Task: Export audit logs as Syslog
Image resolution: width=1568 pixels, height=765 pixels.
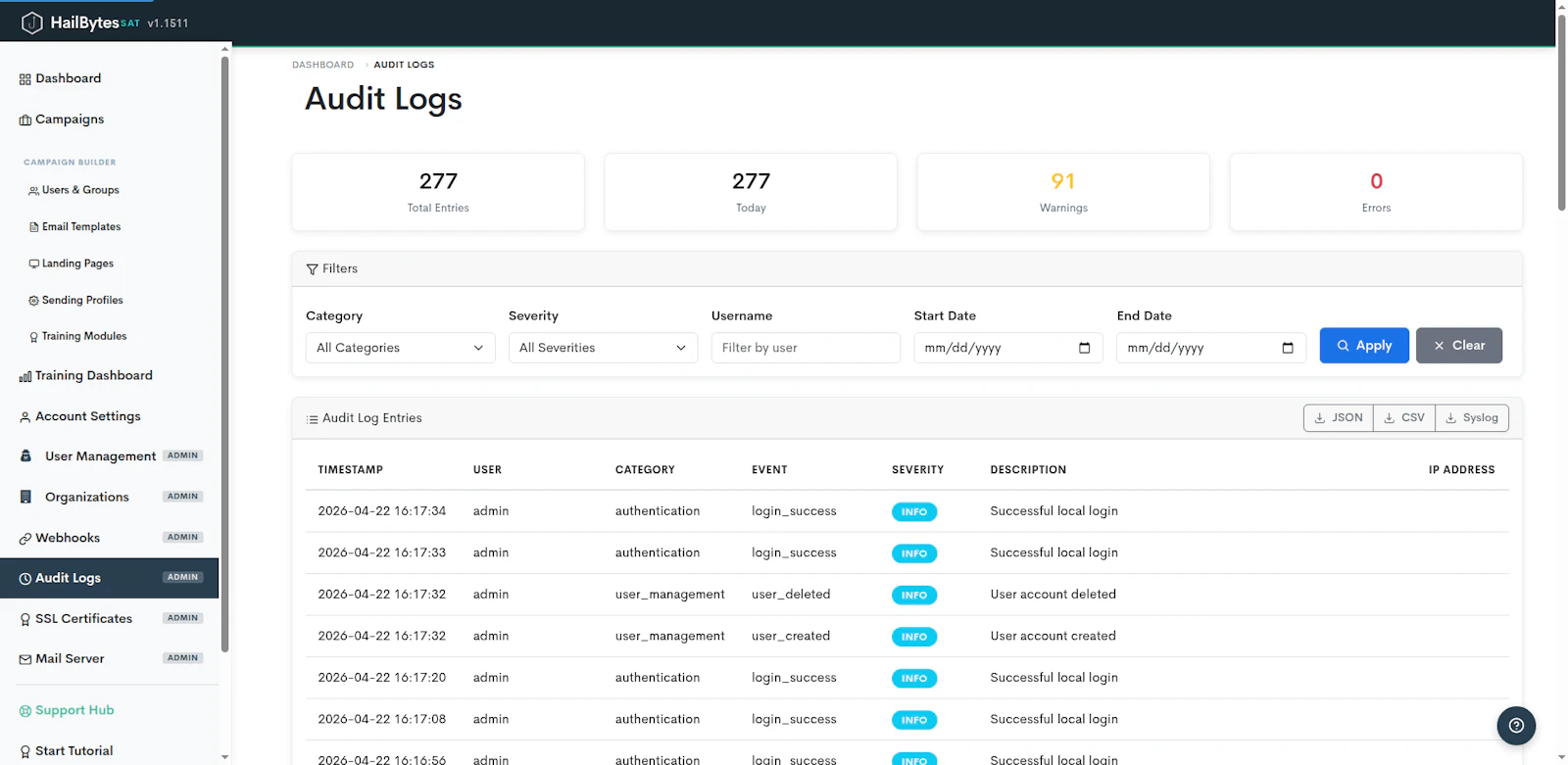Action: [1472, 418]
